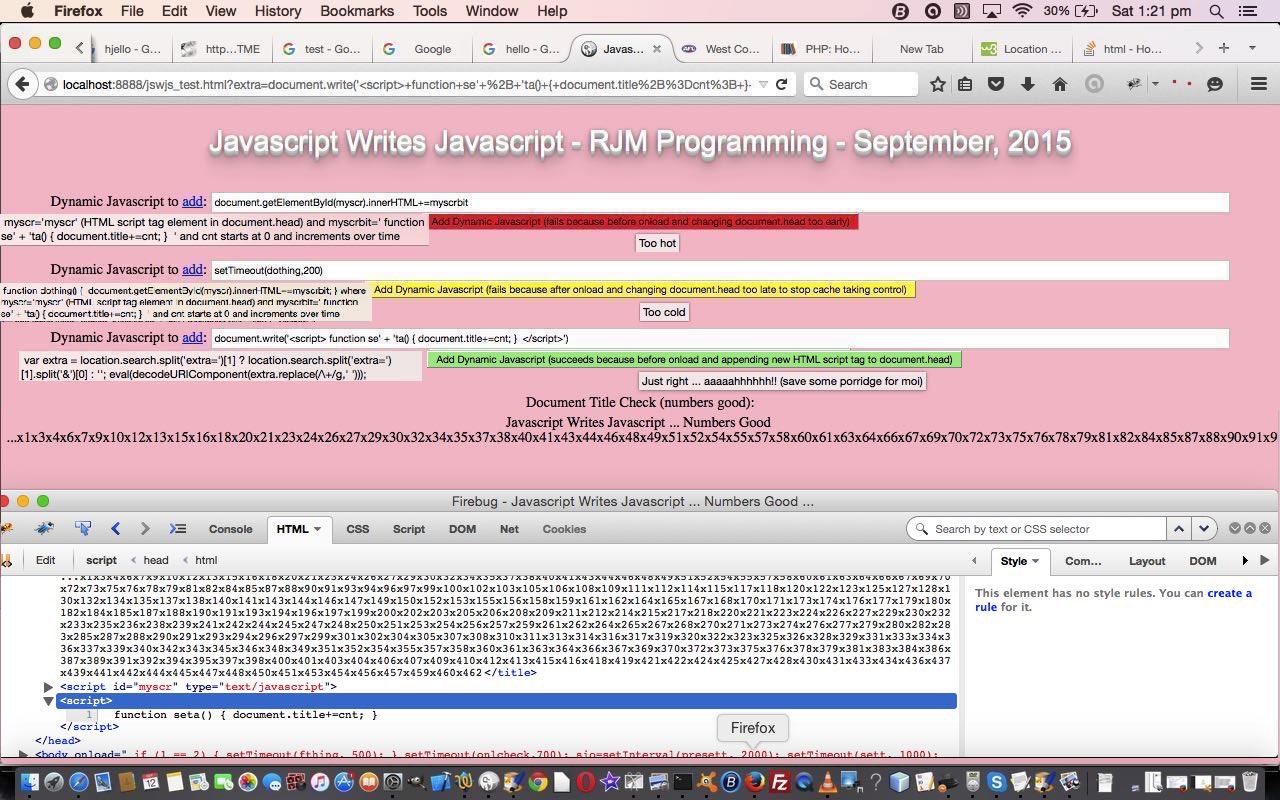
Task: Switch to Layout side panel tab
Action: point(1147,561)
